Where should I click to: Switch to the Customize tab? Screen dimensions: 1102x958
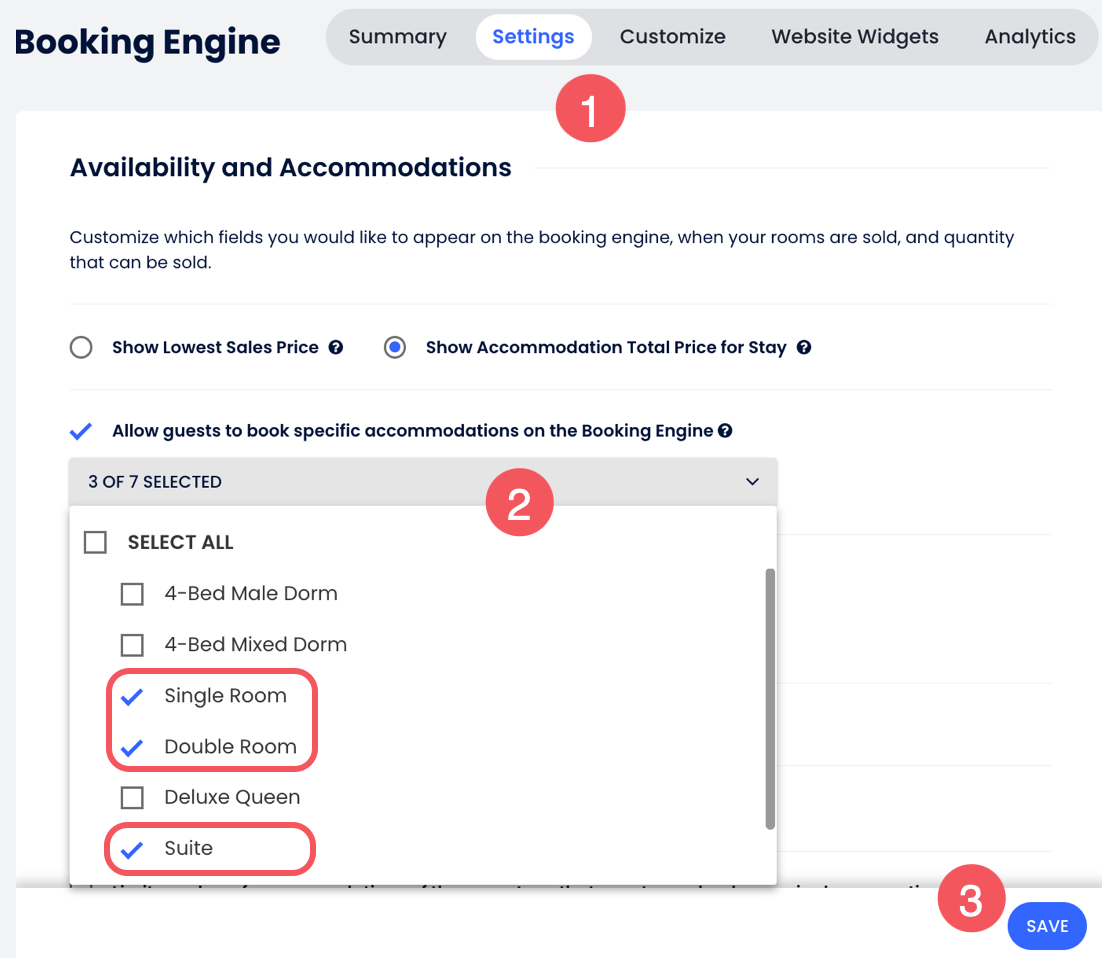(673, 37)
